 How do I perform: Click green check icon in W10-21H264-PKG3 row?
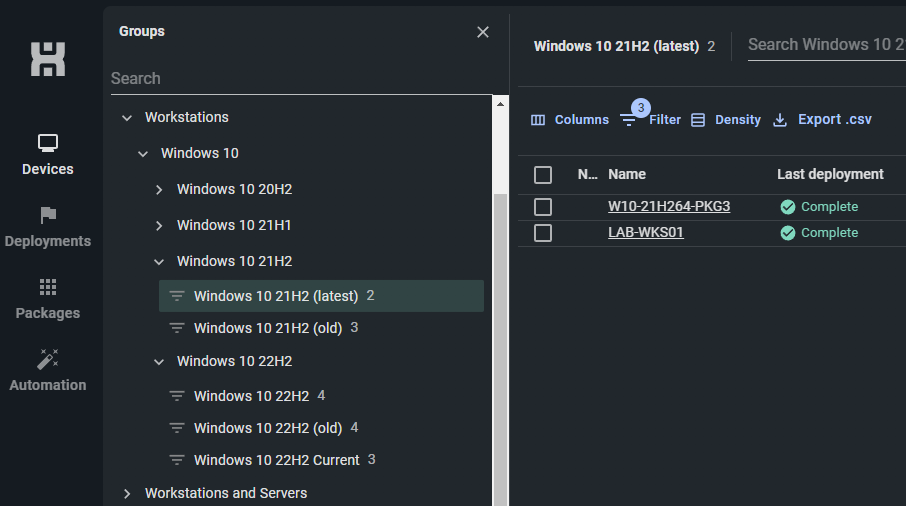click(788, 207)
